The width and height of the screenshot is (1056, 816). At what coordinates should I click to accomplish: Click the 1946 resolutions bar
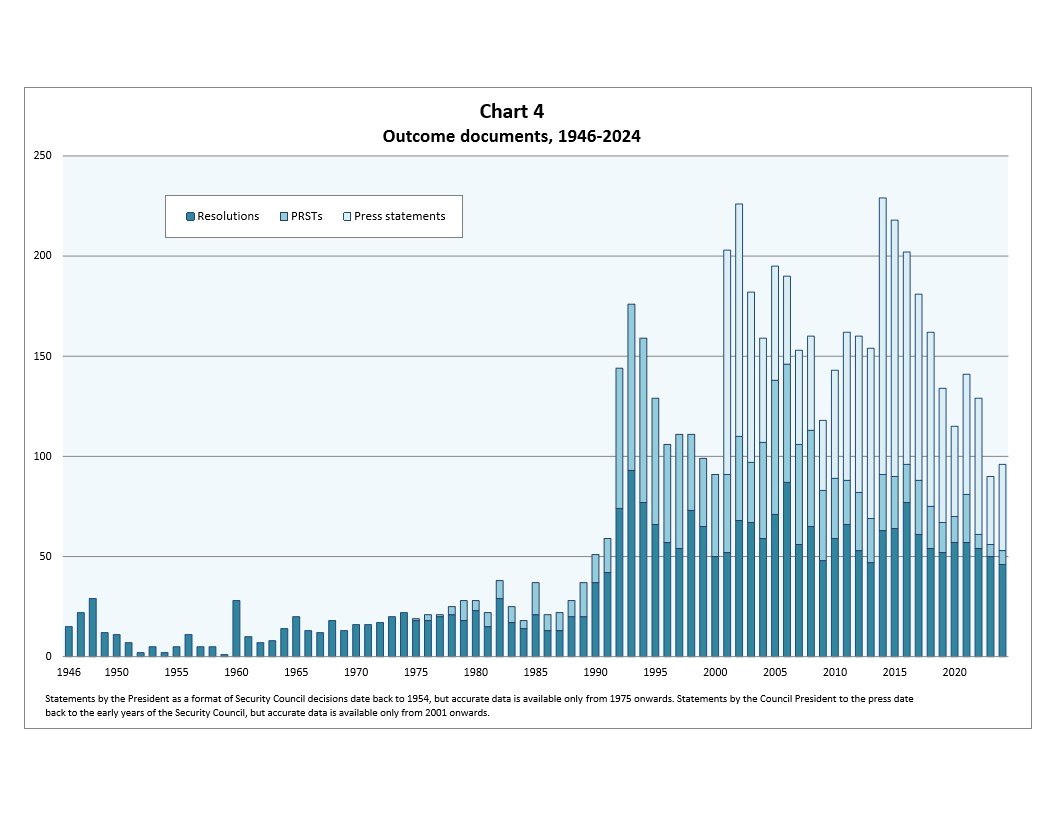pyautogui.click(x=69, y=642)
